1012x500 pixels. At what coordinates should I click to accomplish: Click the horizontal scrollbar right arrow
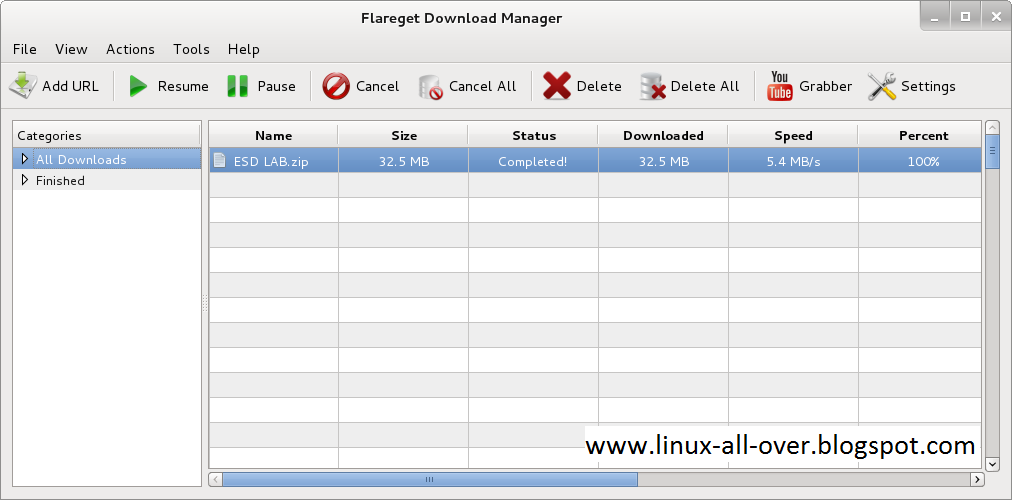[977, 479]
